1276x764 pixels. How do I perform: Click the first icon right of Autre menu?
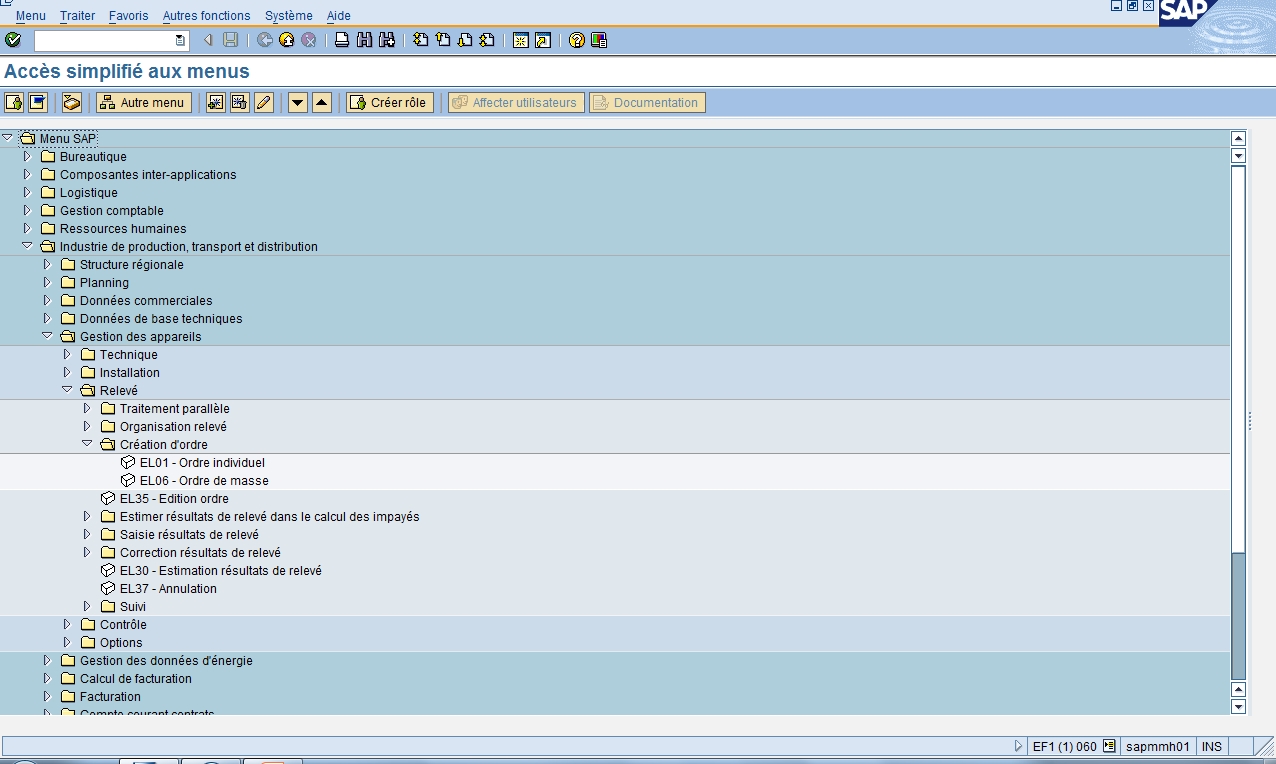click(215, 102)
